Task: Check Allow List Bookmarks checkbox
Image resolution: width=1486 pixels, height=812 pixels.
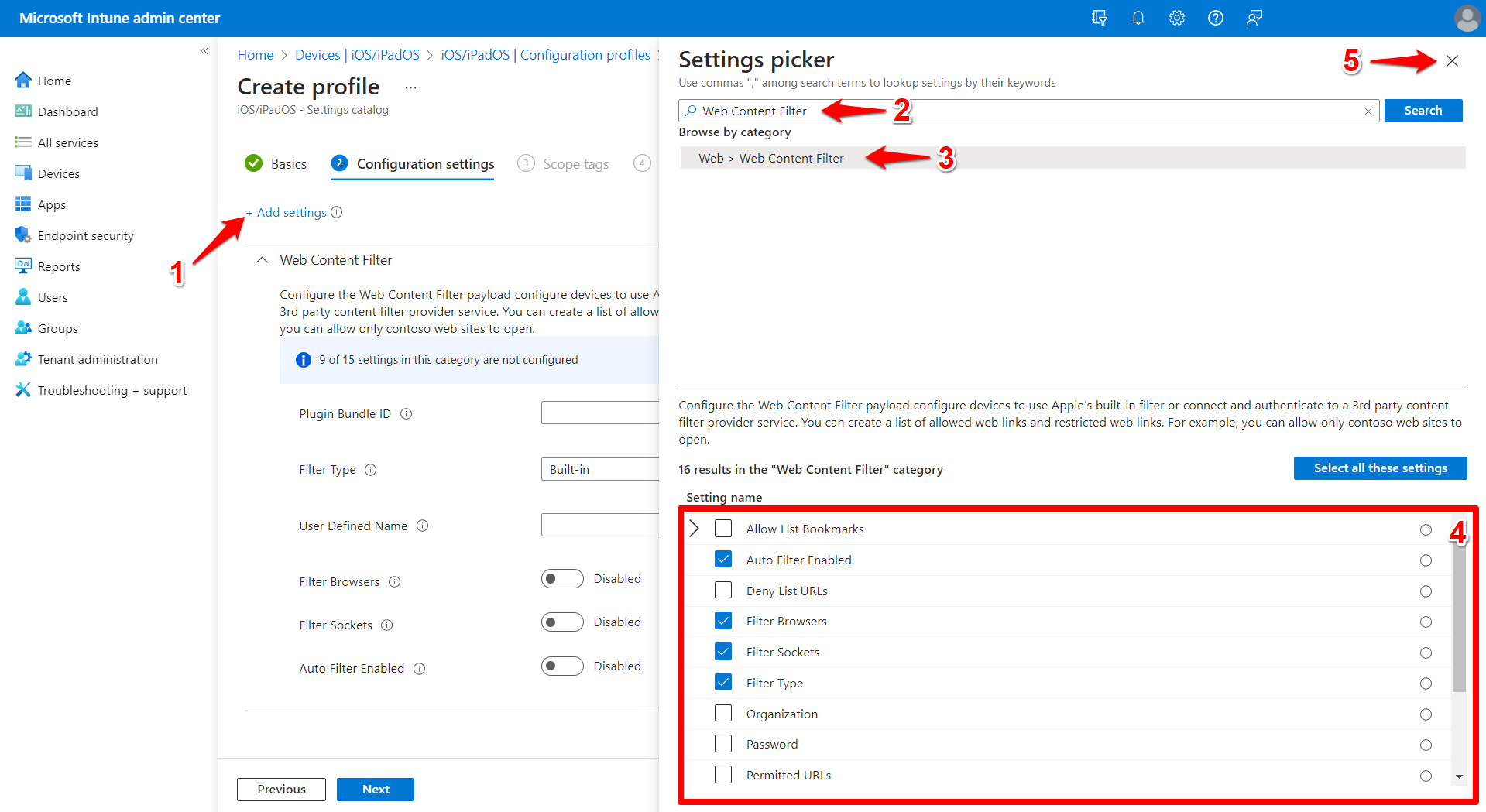Action: (723, 529)
